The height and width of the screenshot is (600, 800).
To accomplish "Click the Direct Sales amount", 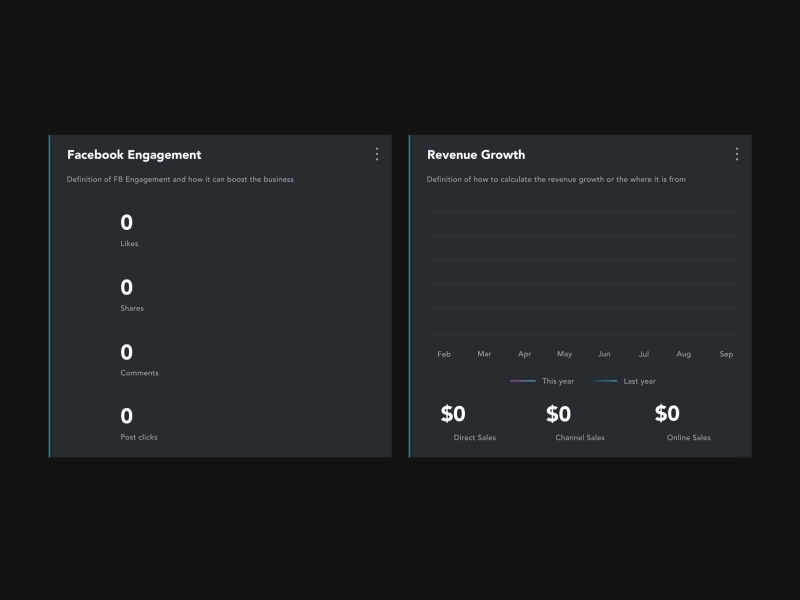I will click(453, 414).
